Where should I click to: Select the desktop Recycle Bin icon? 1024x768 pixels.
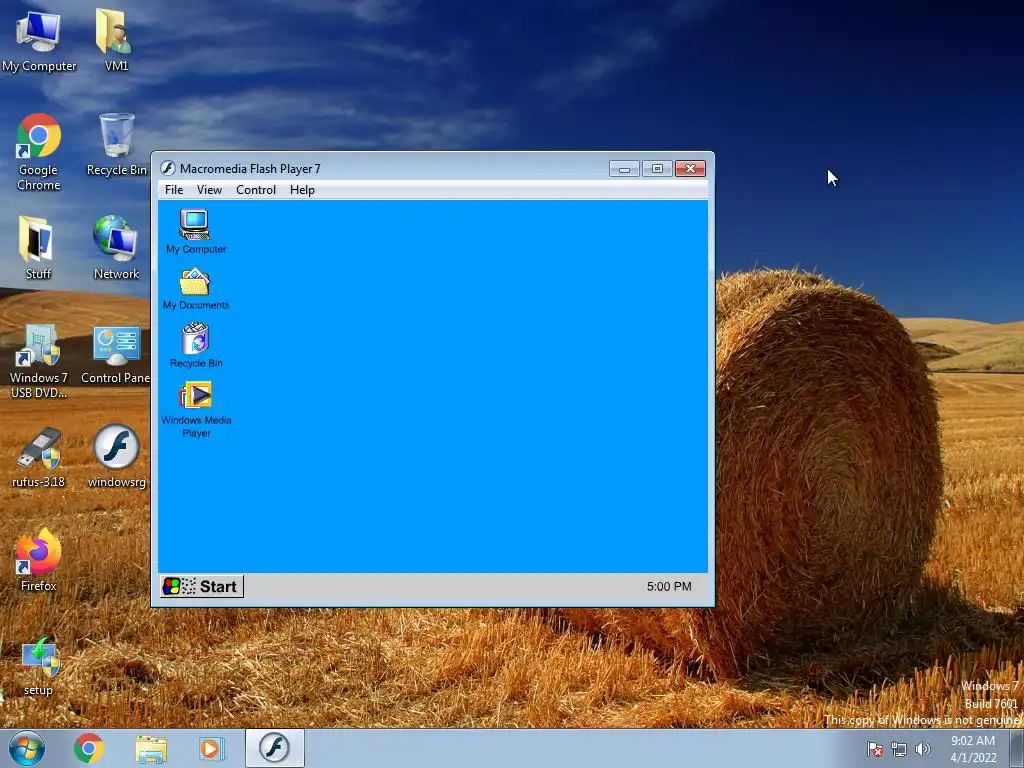[x=116, y=145]
